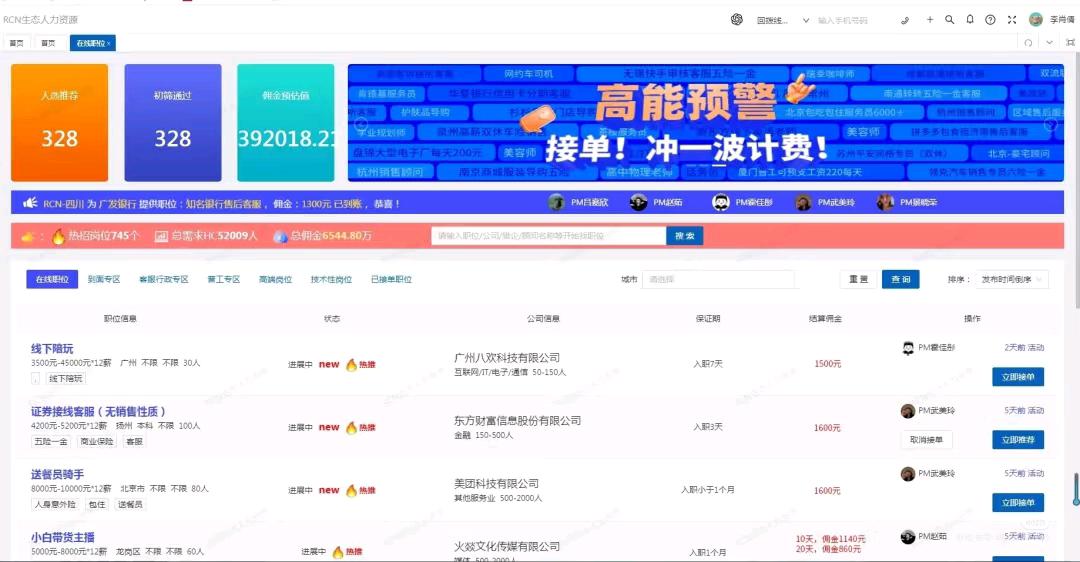Open help question mark icon
This screenshot has height=562, width=1080.
(x=990, y=20)
